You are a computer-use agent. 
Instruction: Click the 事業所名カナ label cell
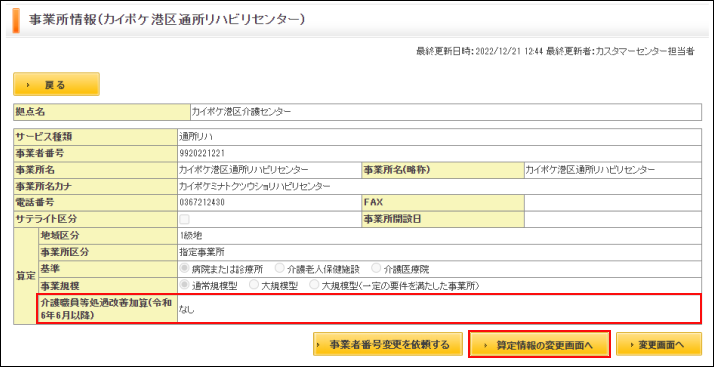point(96,186)
